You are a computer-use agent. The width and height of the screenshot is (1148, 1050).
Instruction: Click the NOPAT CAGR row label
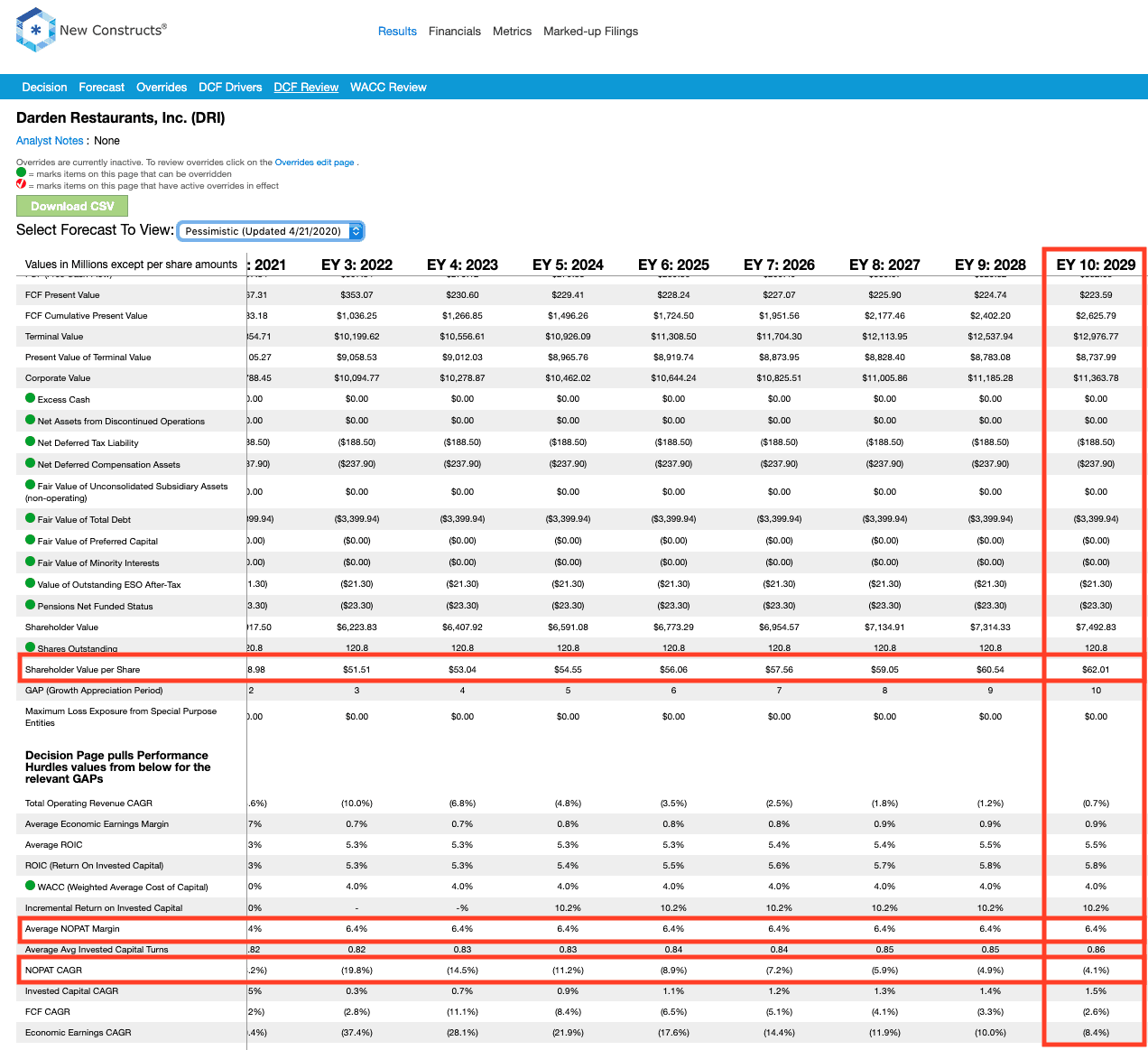[x=53, y=971]
